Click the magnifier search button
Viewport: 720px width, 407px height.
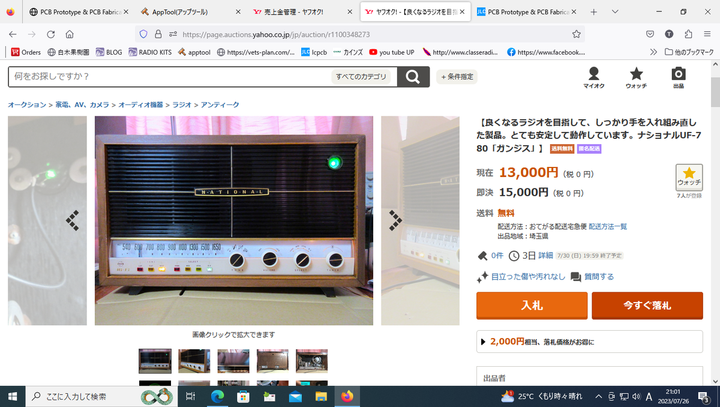tap(413, 77)
